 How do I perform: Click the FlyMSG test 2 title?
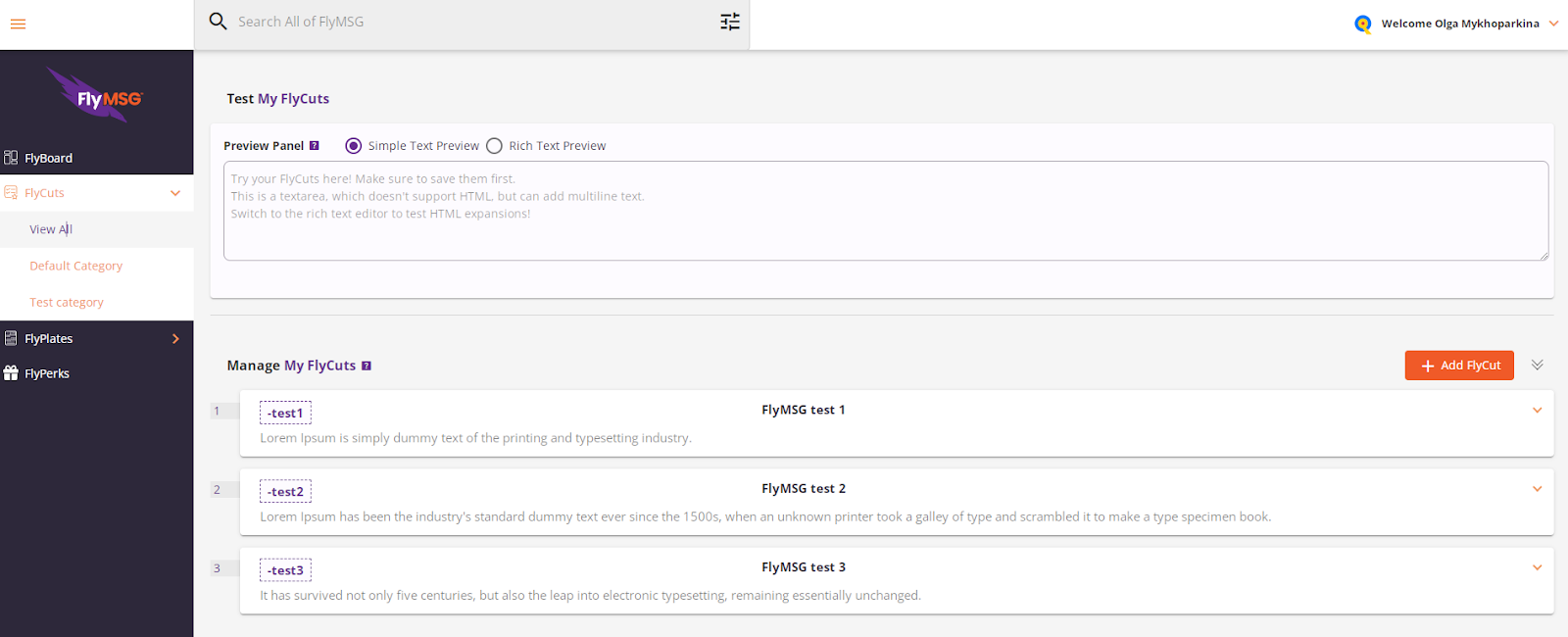point(804,488)
